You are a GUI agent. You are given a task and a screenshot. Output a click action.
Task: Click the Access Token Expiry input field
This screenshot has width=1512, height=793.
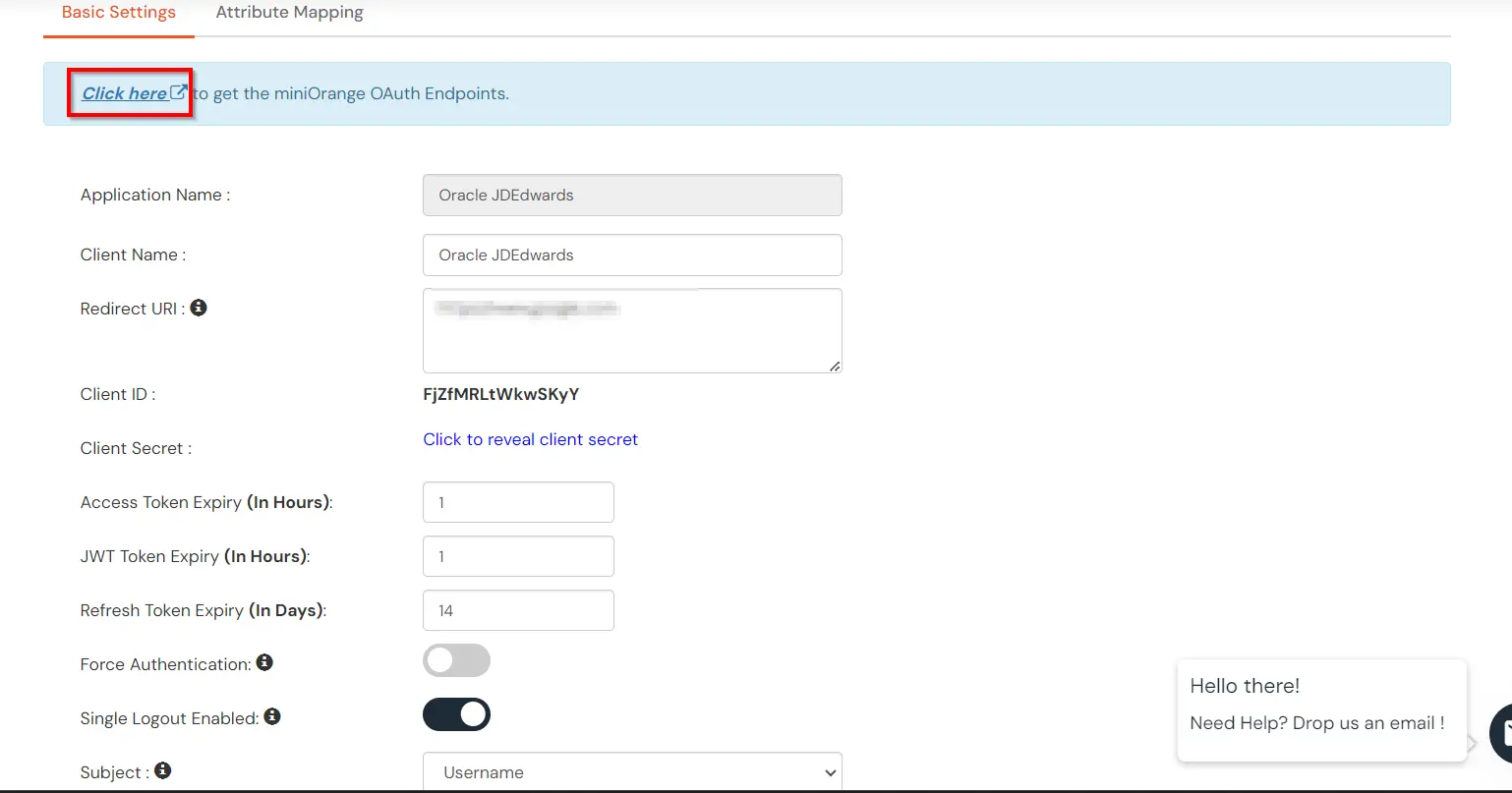click(x=518, y=501)
